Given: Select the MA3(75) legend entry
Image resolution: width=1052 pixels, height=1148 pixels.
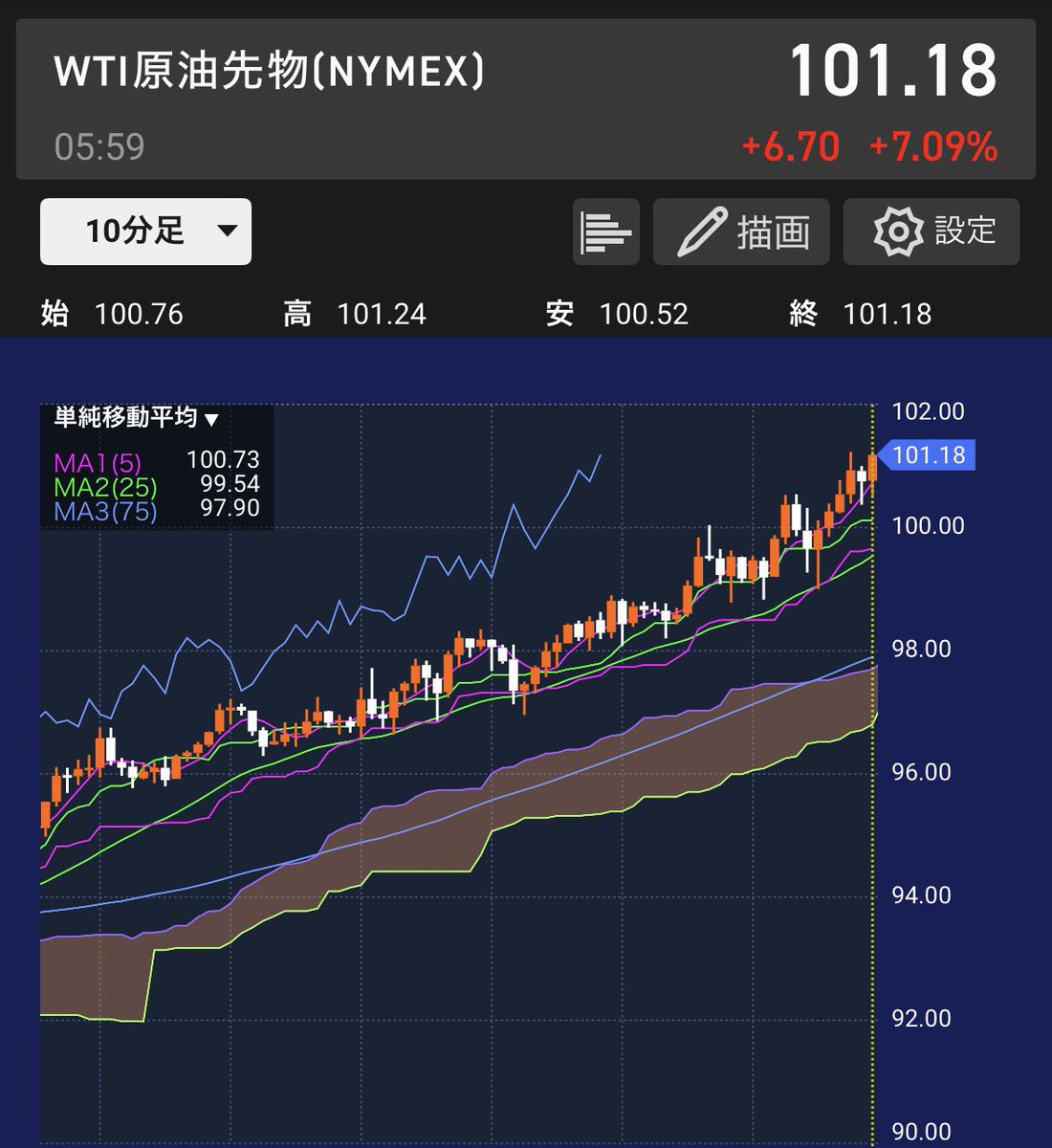Looking at the screenshot, I should coord(105,511).
